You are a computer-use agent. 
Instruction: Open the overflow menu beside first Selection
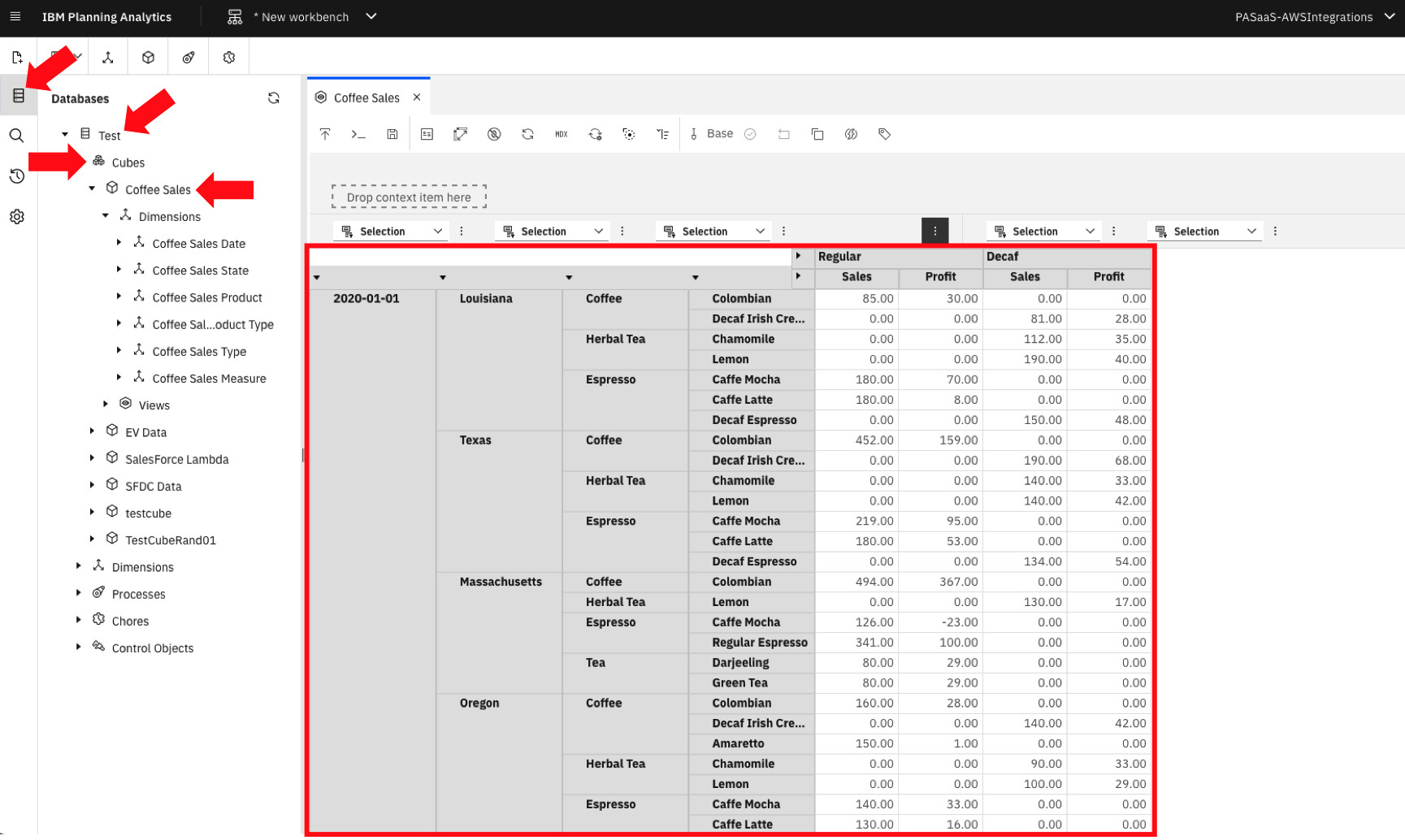click(x=462, y=232)
